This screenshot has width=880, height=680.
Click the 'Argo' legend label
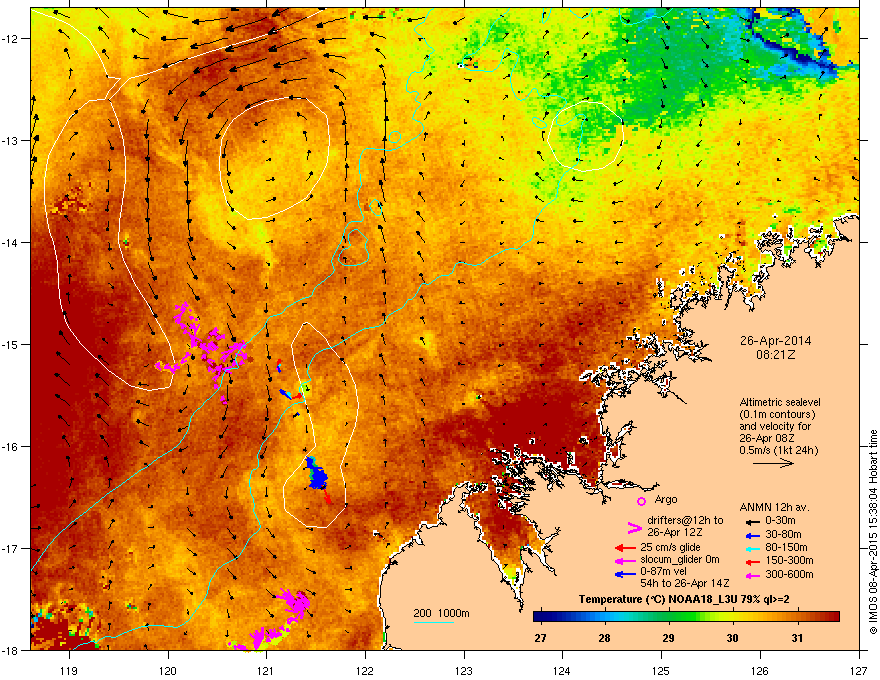pyautogui.click(x=666, y=499)
